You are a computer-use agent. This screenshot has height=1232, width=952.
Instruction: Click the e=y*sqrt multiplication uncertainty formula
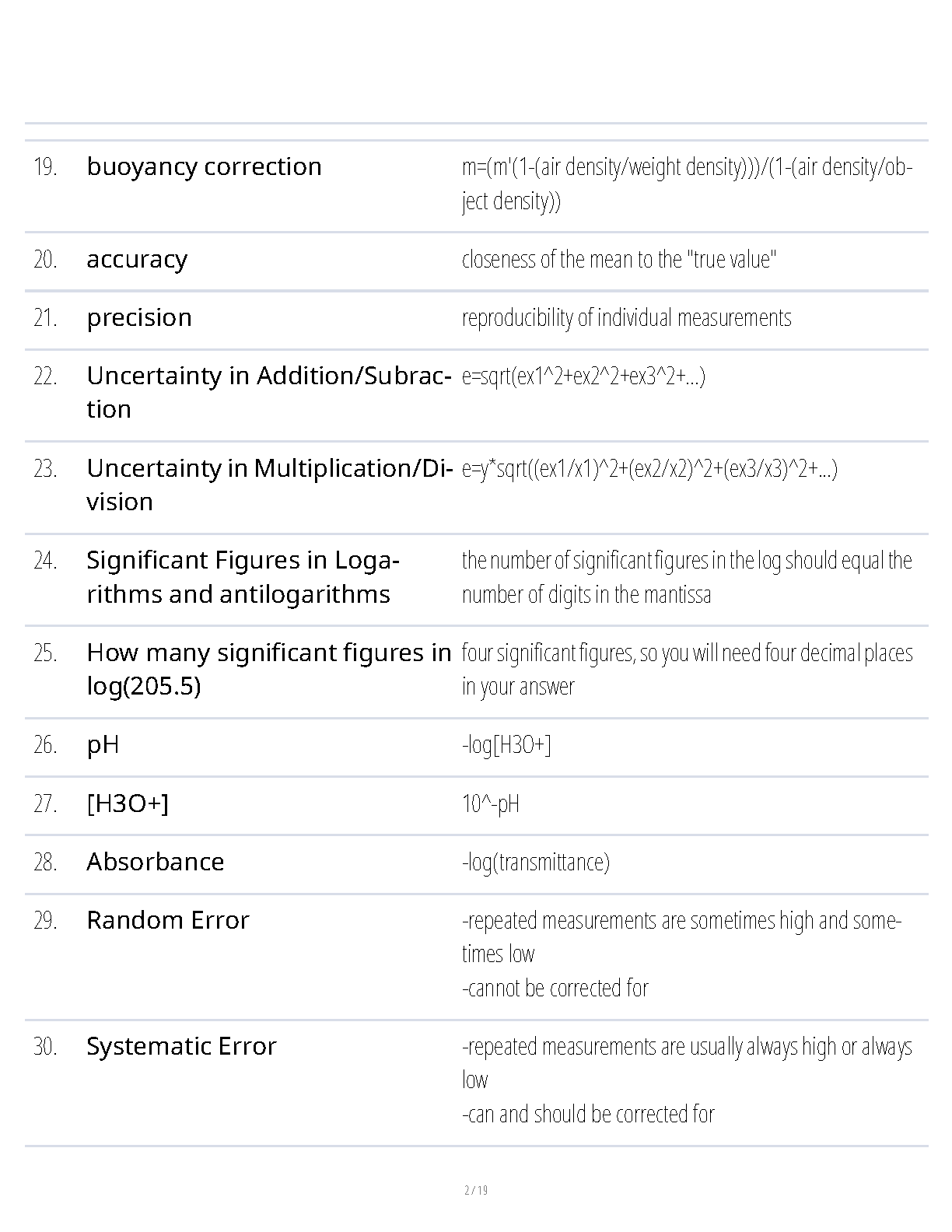pos(649,469)
